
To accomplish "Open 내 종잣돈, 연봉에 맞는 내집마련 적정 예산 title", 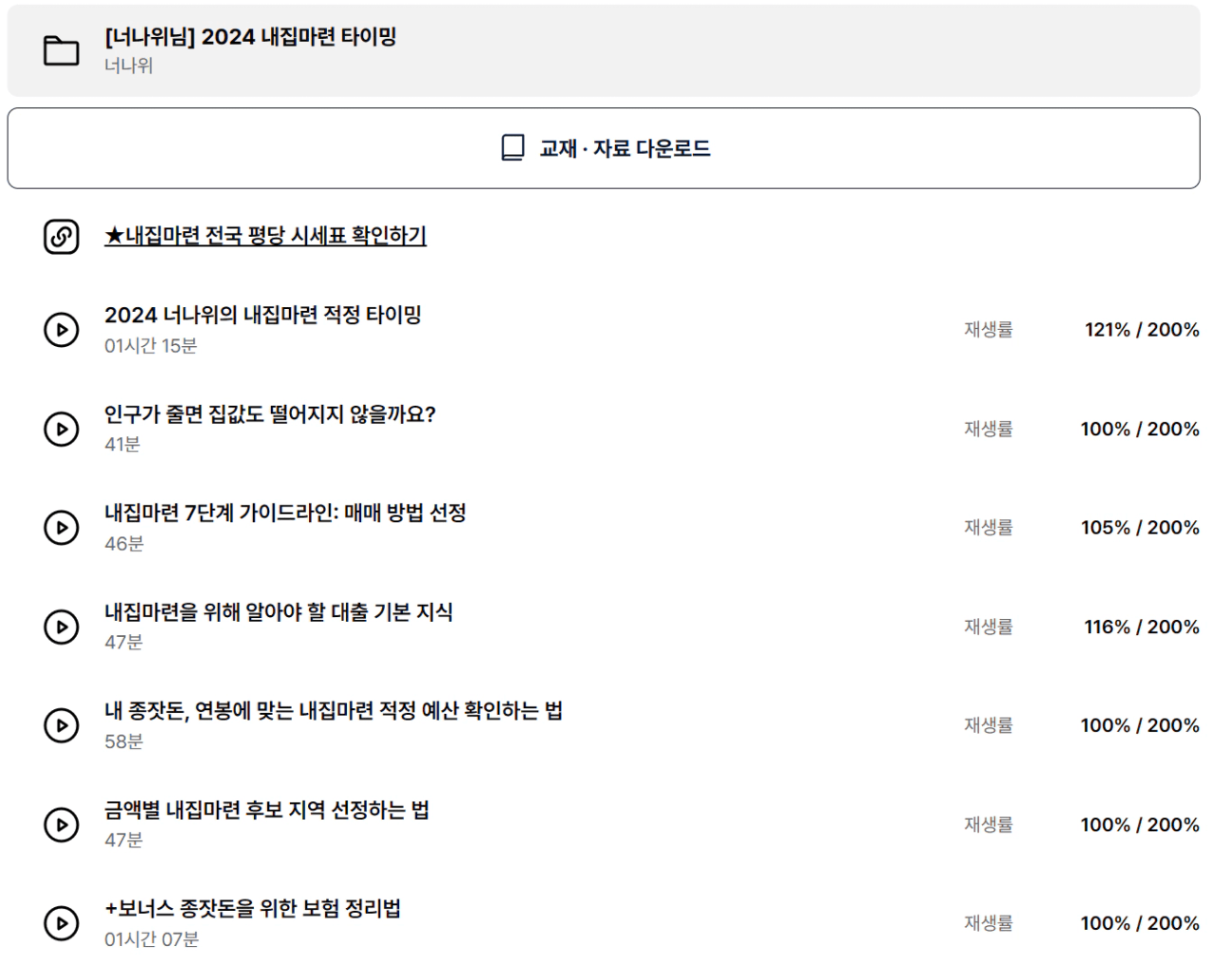I will click(x=334, y=711).
